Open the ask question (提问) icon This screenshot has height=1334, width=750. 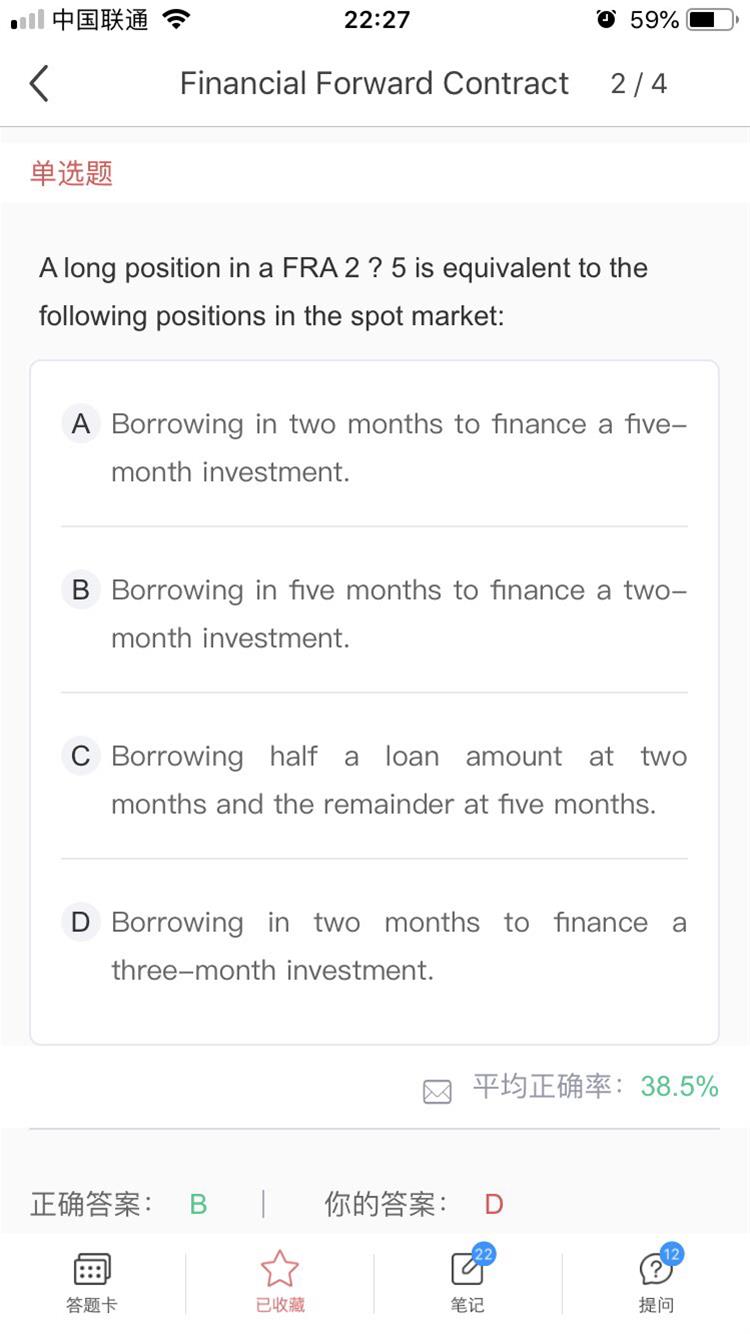click(x=655, y=1270)
